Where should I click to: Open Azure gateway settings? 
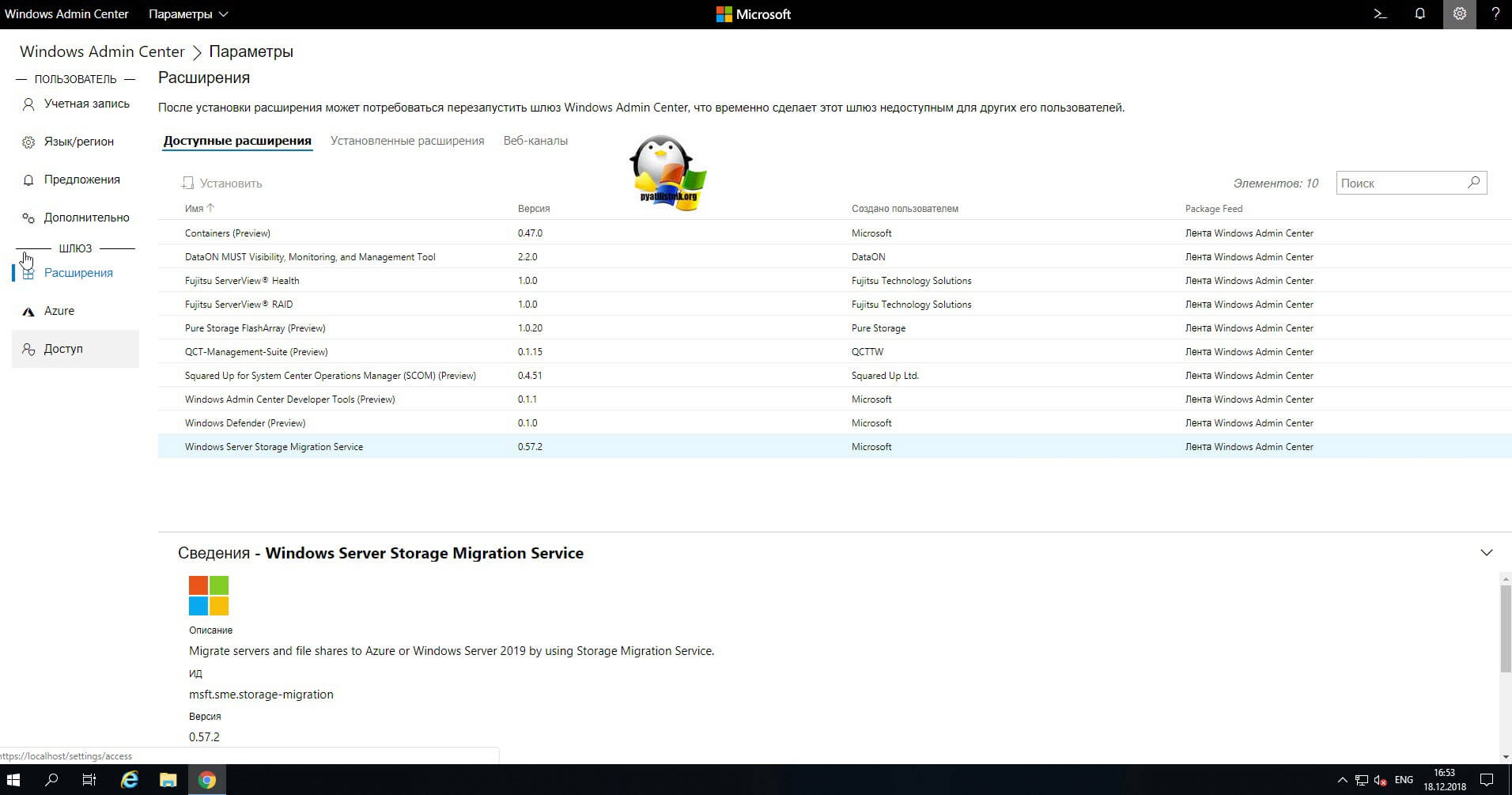(x=76, y=311)
